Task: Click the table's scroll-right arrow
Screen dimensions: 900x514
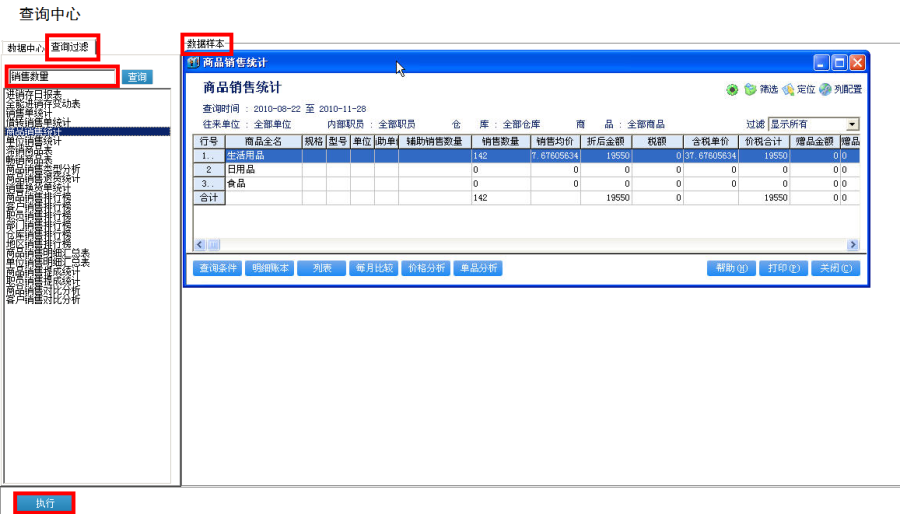Action: click(x=853, y=245)
